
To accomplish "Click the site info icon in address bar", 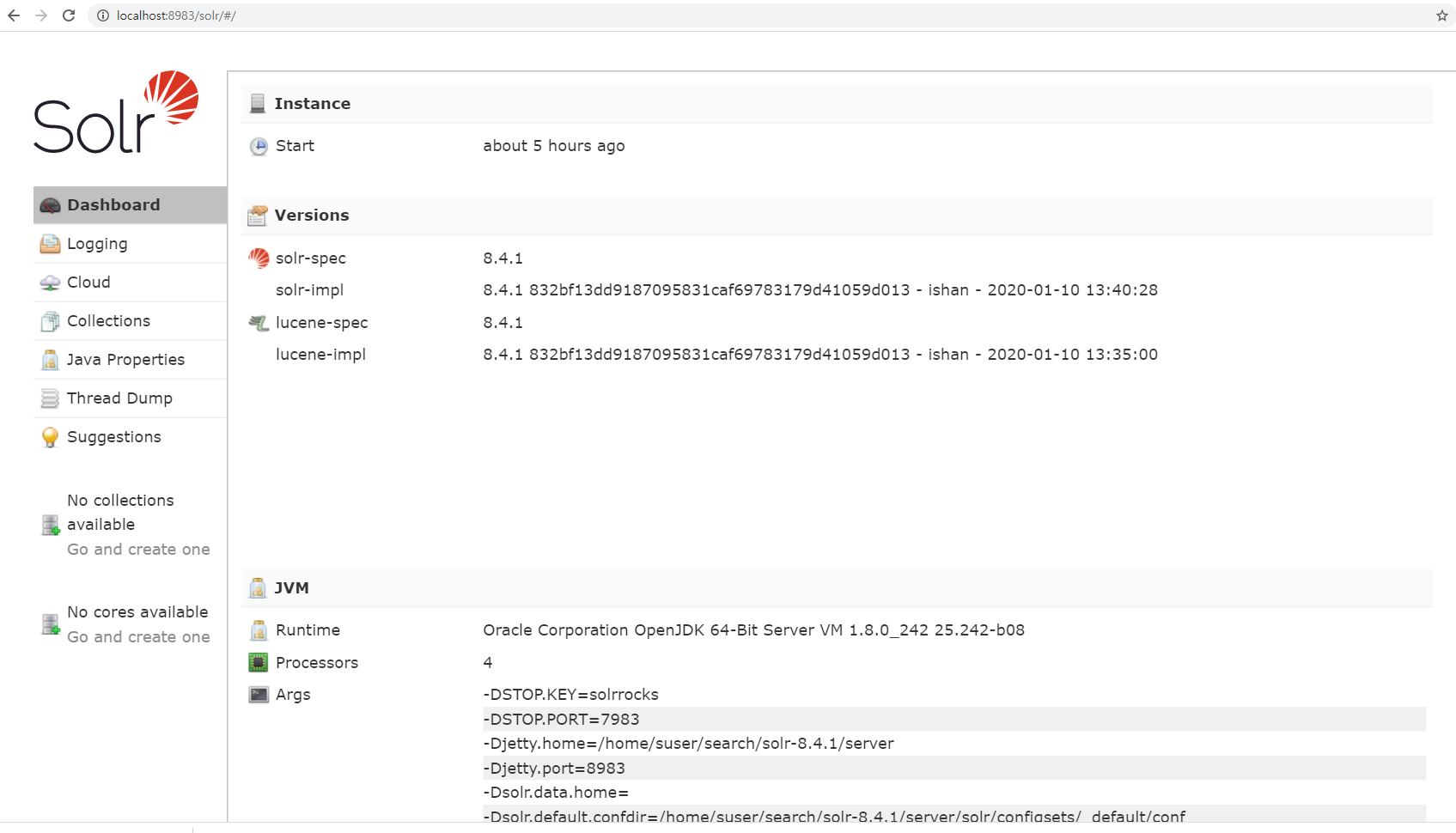I will click(x=103, y=15).
